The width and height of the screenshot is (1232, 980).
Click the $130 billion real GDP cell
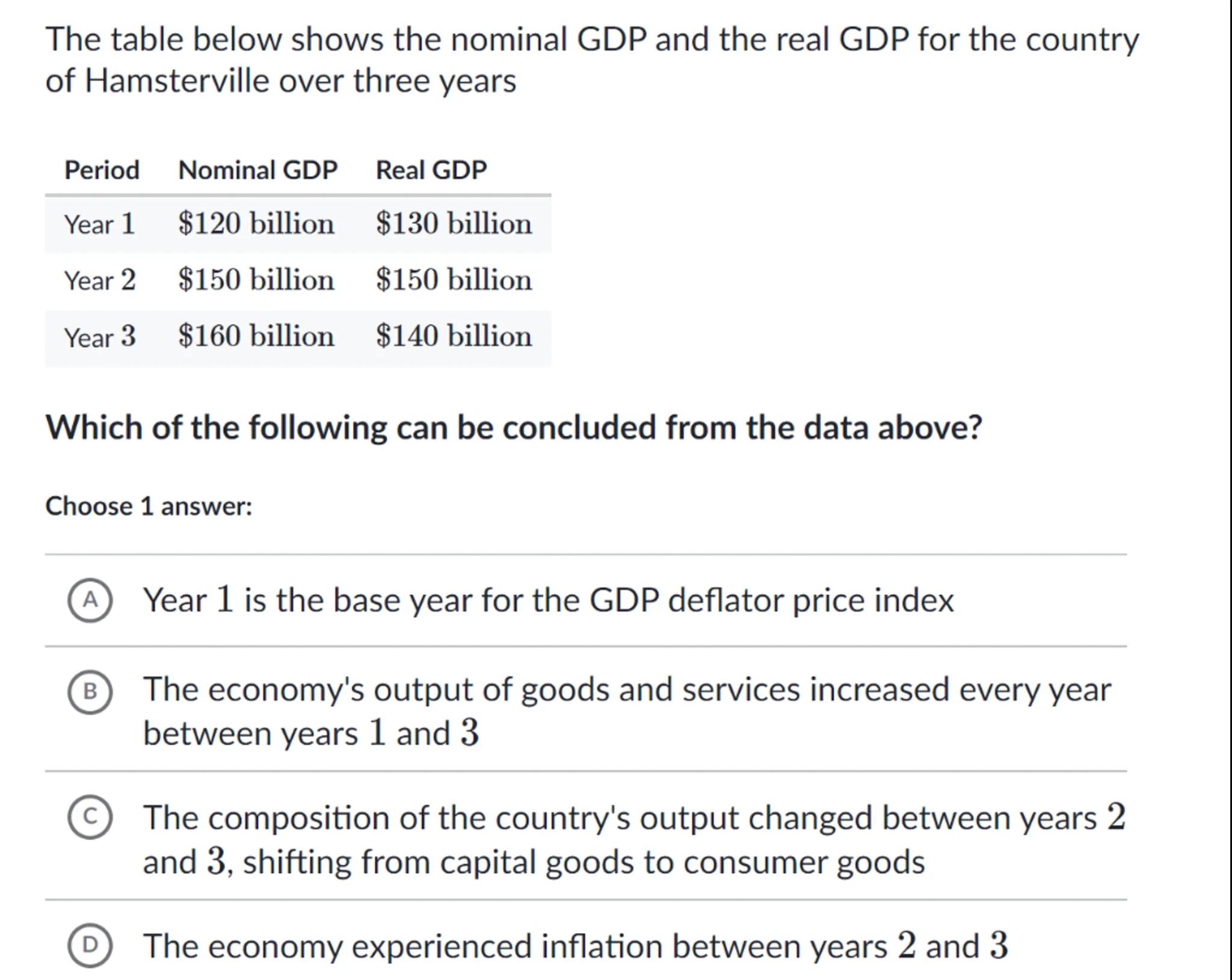click(x=454, y=224)
